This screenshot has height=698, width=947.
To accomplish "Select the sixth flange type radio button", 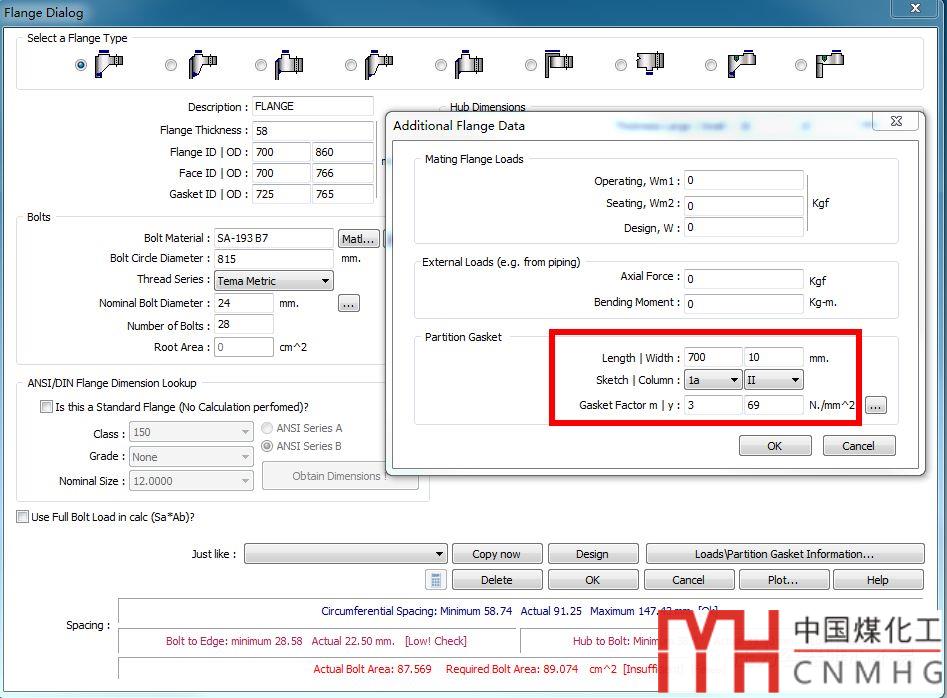I will pyautogui.click(x=531, y=65).
